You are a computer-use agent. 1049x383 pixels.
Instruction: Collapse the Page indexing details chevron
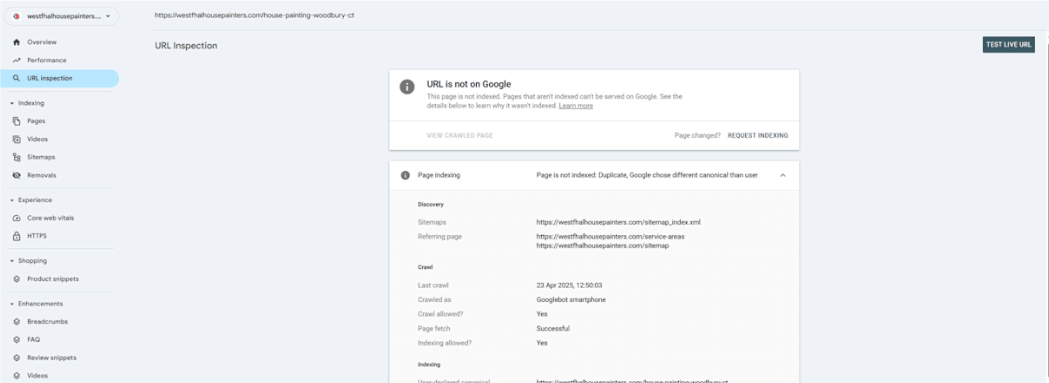click(783, 175)
